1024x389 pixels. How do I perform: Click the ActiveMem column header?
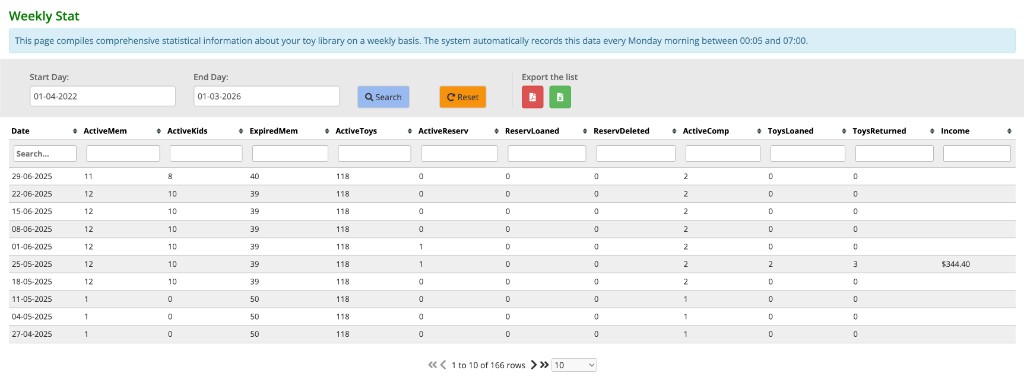click(105, 131)
